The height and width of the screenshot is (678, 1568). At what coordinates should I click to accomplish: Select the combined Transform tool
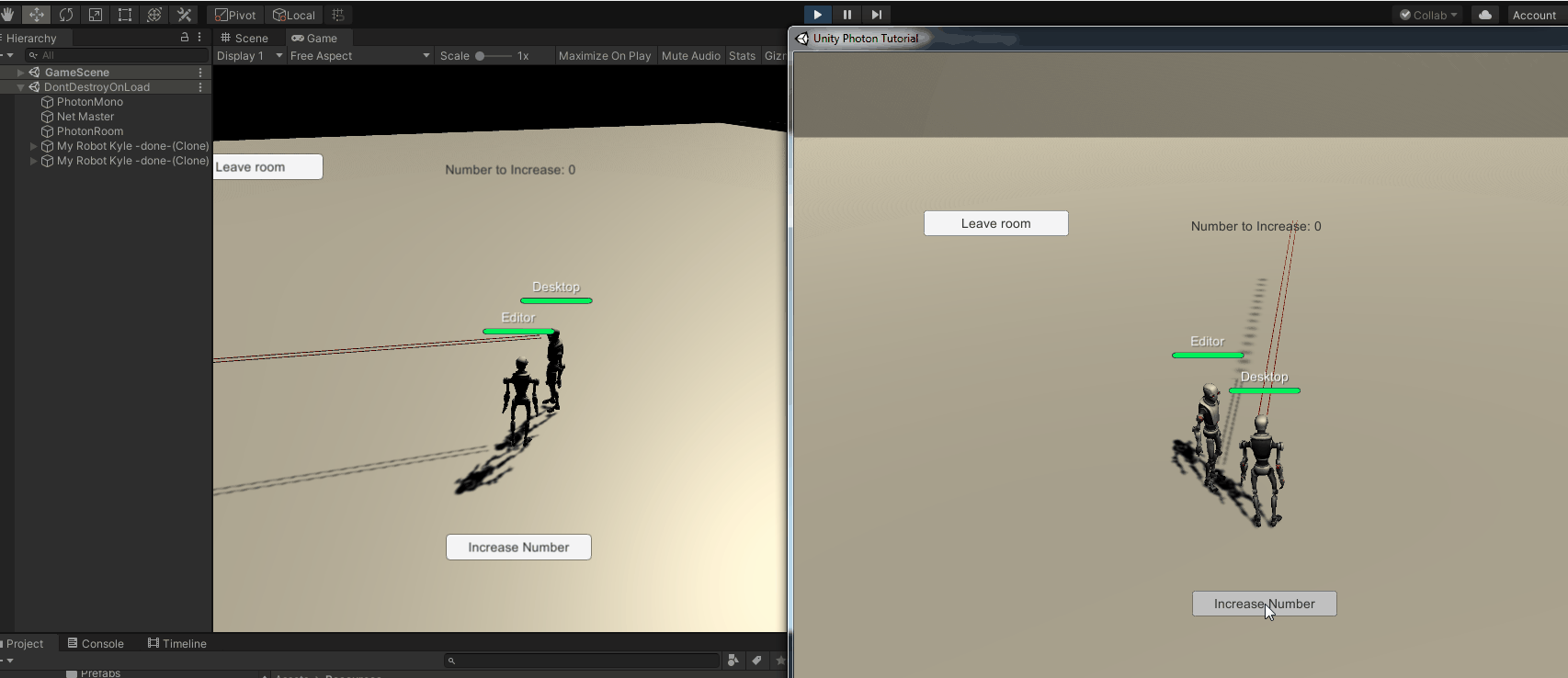click(154, 15)
